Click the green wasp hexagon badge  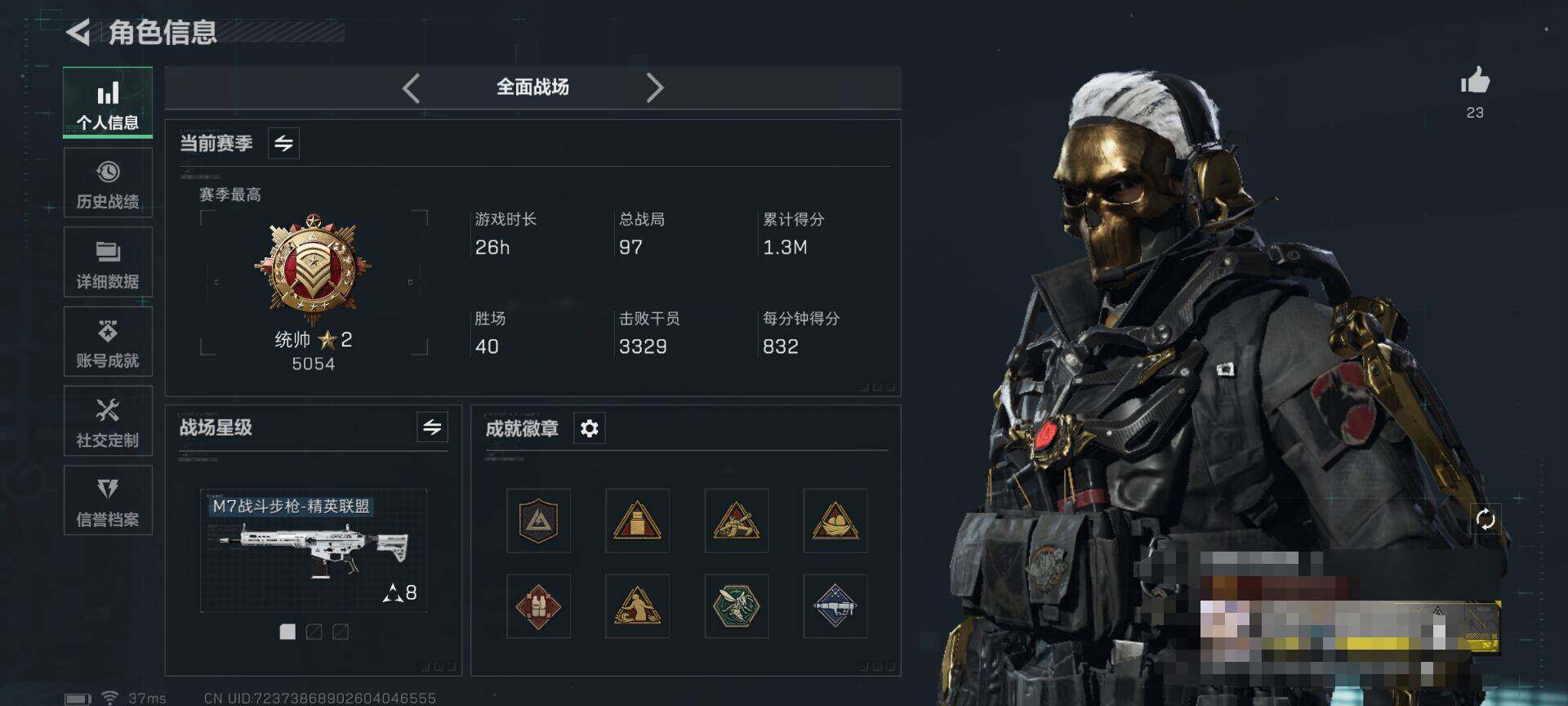(737, 606)
